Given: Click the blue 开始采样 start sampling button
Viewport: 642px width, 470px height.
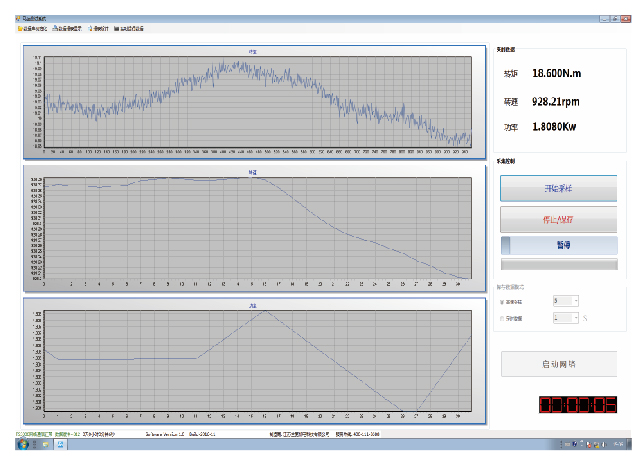Looking at the screenshot, I should pos(558,188).
